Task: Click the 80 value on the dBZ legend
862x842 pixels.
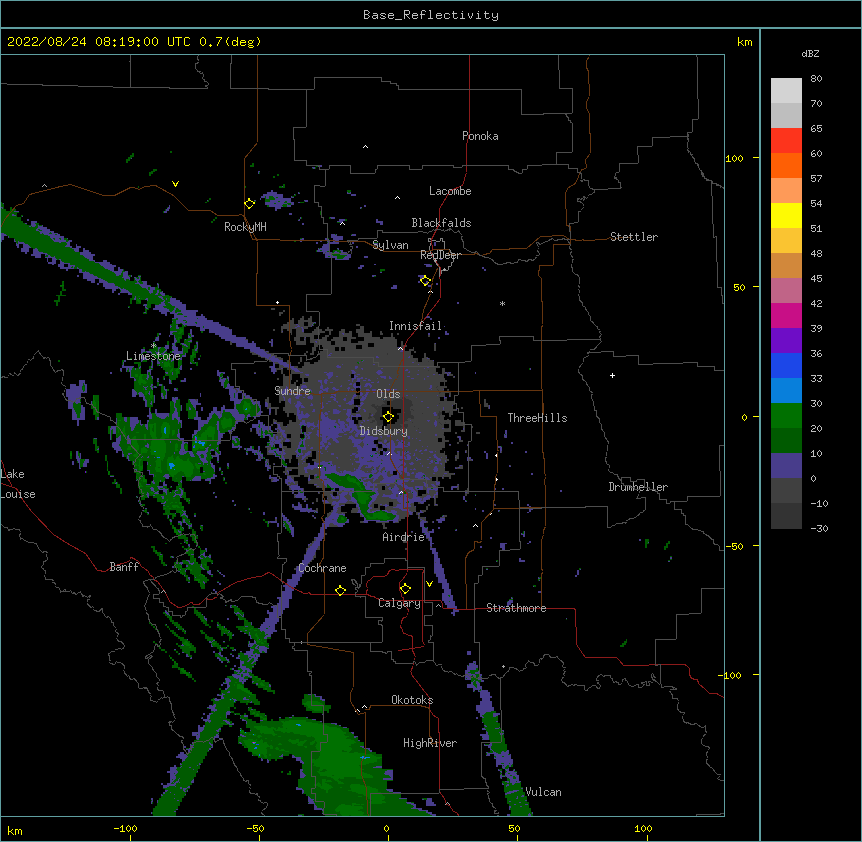Action: tap(816, 78)
